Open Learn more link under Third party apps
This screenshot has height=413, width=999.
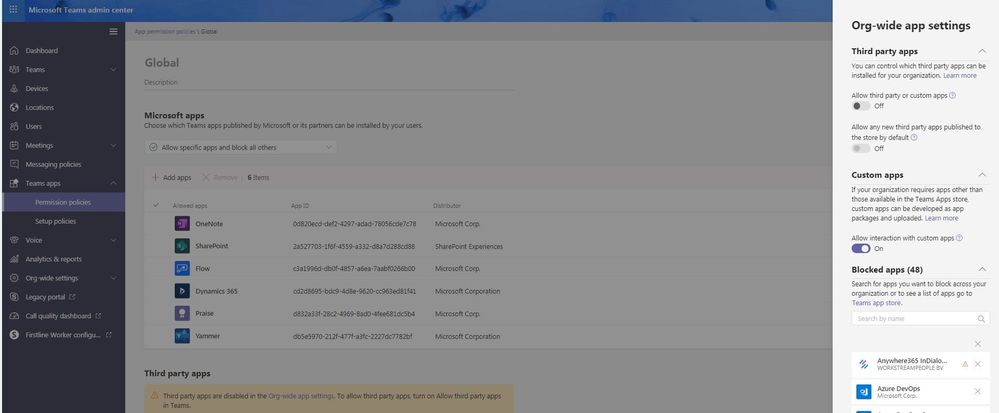click(x=959, y=75)
